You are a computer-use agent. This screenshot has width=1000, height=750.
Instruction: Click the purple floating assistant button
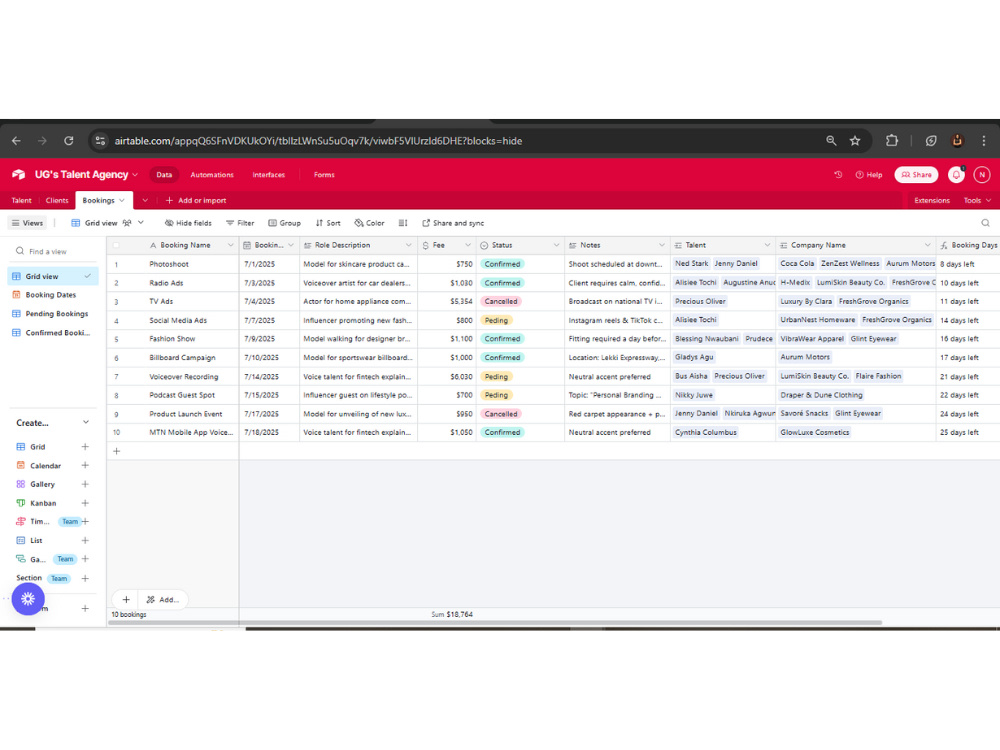[28, 599]
